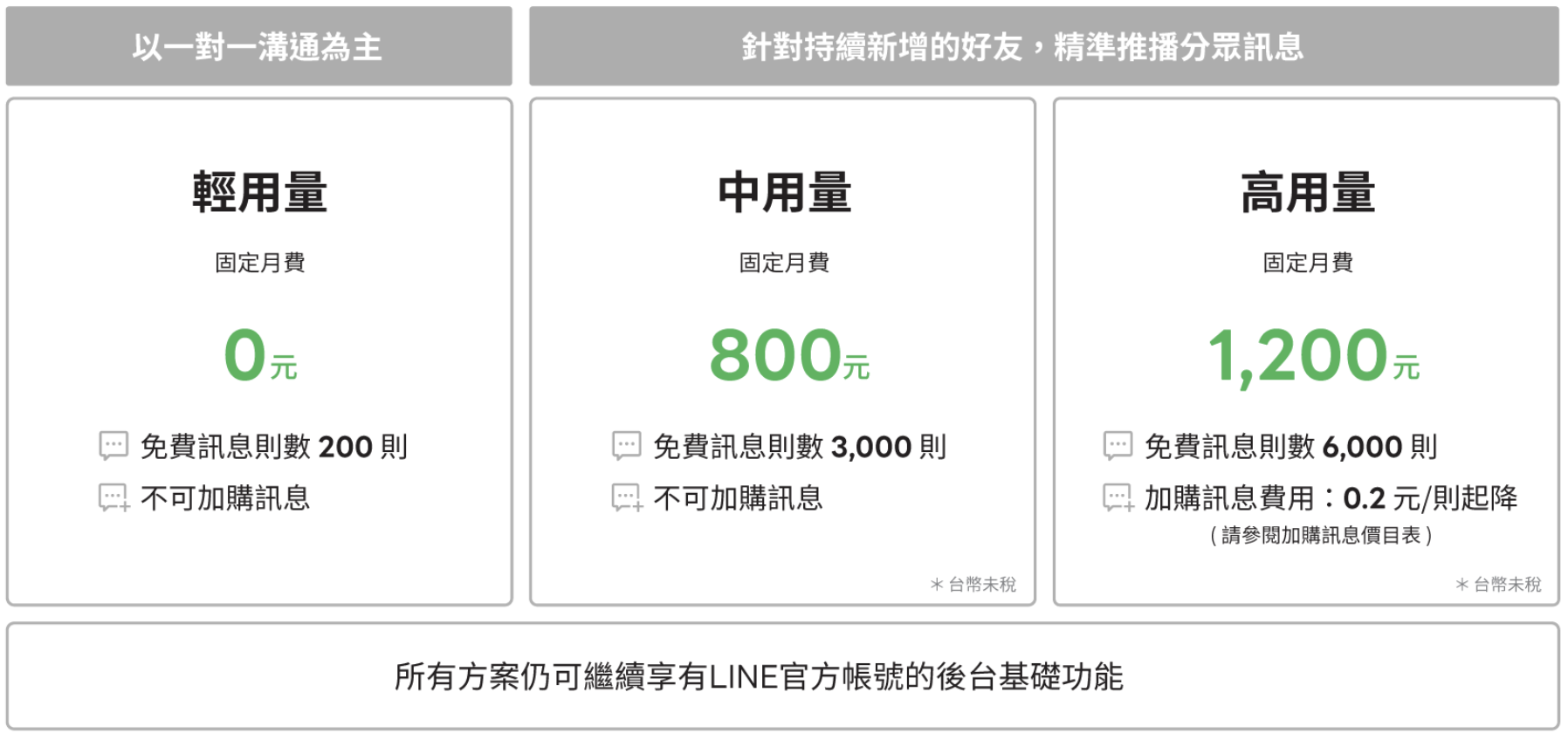This screenshot has height=740, width=1568.
Task: Click 免費訊息則數 6,000 則 text
Action: 1290,447
